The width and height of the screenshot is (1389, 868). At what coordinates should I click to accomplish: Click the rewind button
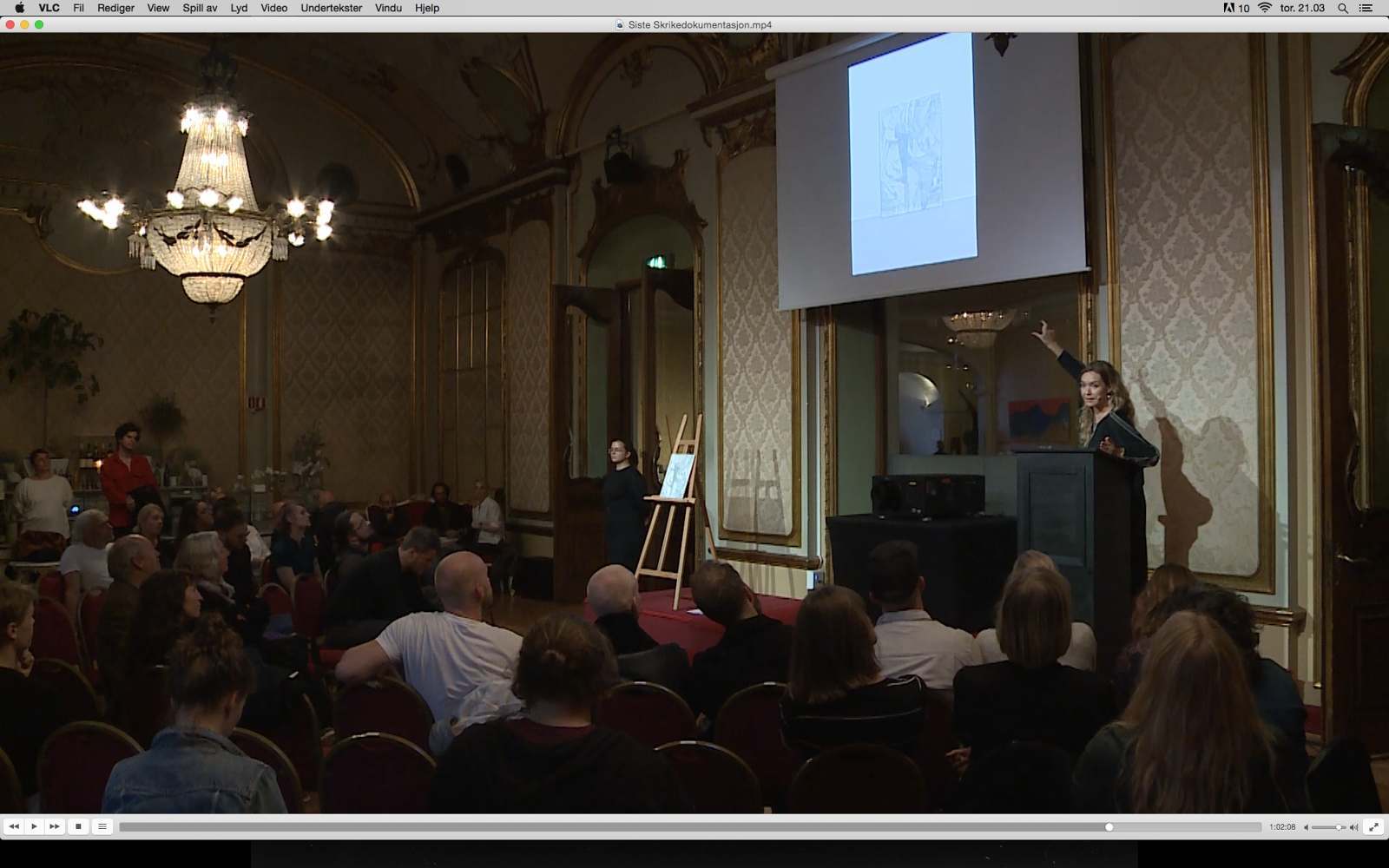click(x=14, y=826)
